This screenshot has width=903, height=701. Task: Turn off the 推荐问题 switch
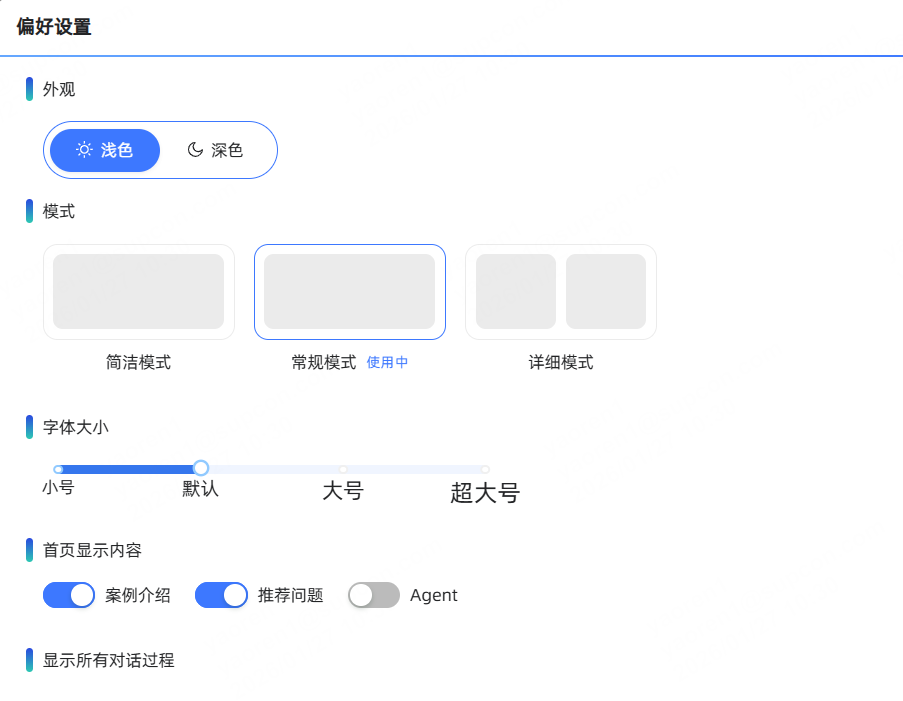(x=221, y=595)
